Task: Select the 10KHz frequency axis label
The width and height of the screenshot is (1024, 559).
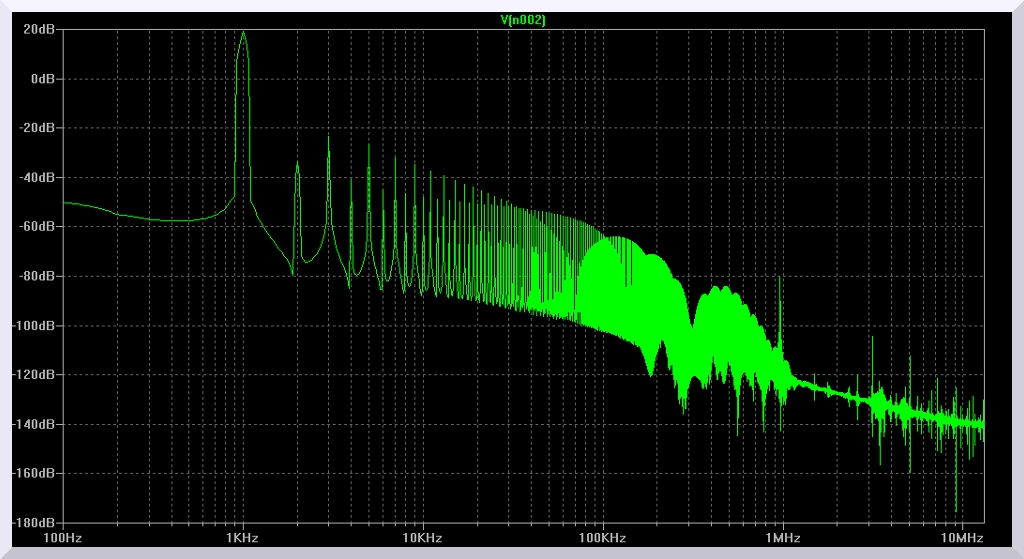Action: (x=422, y=538)
